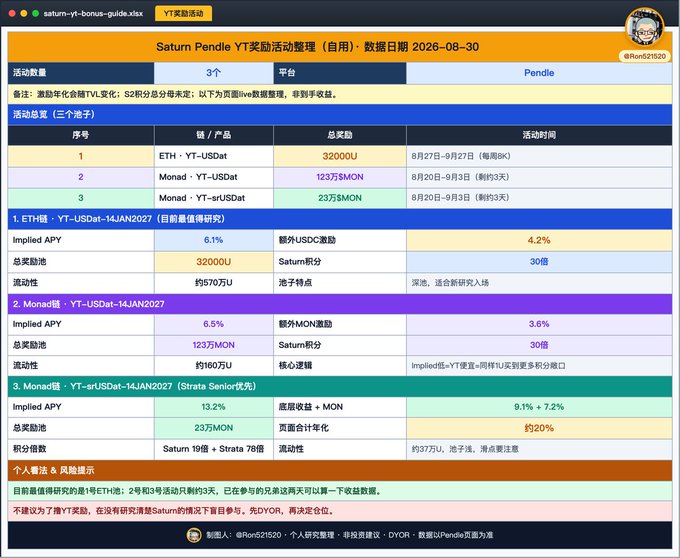Select the Monad · YT-srUSDat cell
The image size is (680, 558).
[214, 198]
